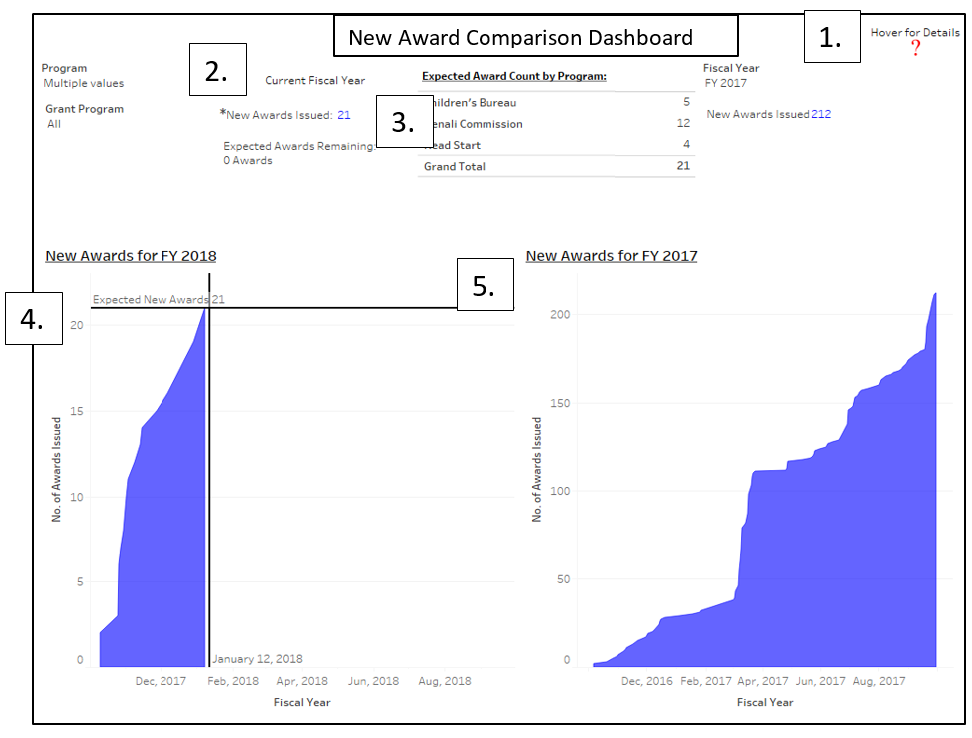Open the Grant Program filter set to All
Screen dimensions: 972x738
coord(54,124)
